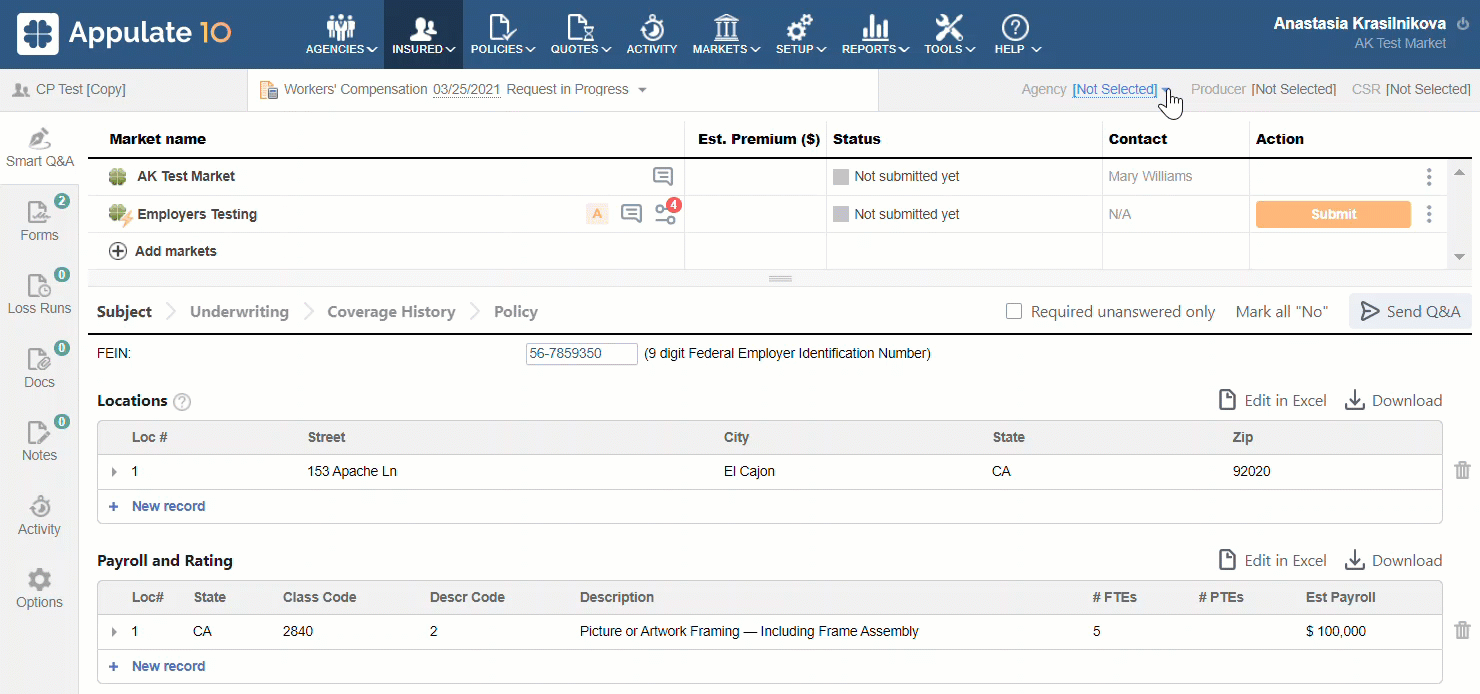This screenshot has height=694, width=1480.
Task: Open the Tools menu
Action: click(x=949, y=34)
